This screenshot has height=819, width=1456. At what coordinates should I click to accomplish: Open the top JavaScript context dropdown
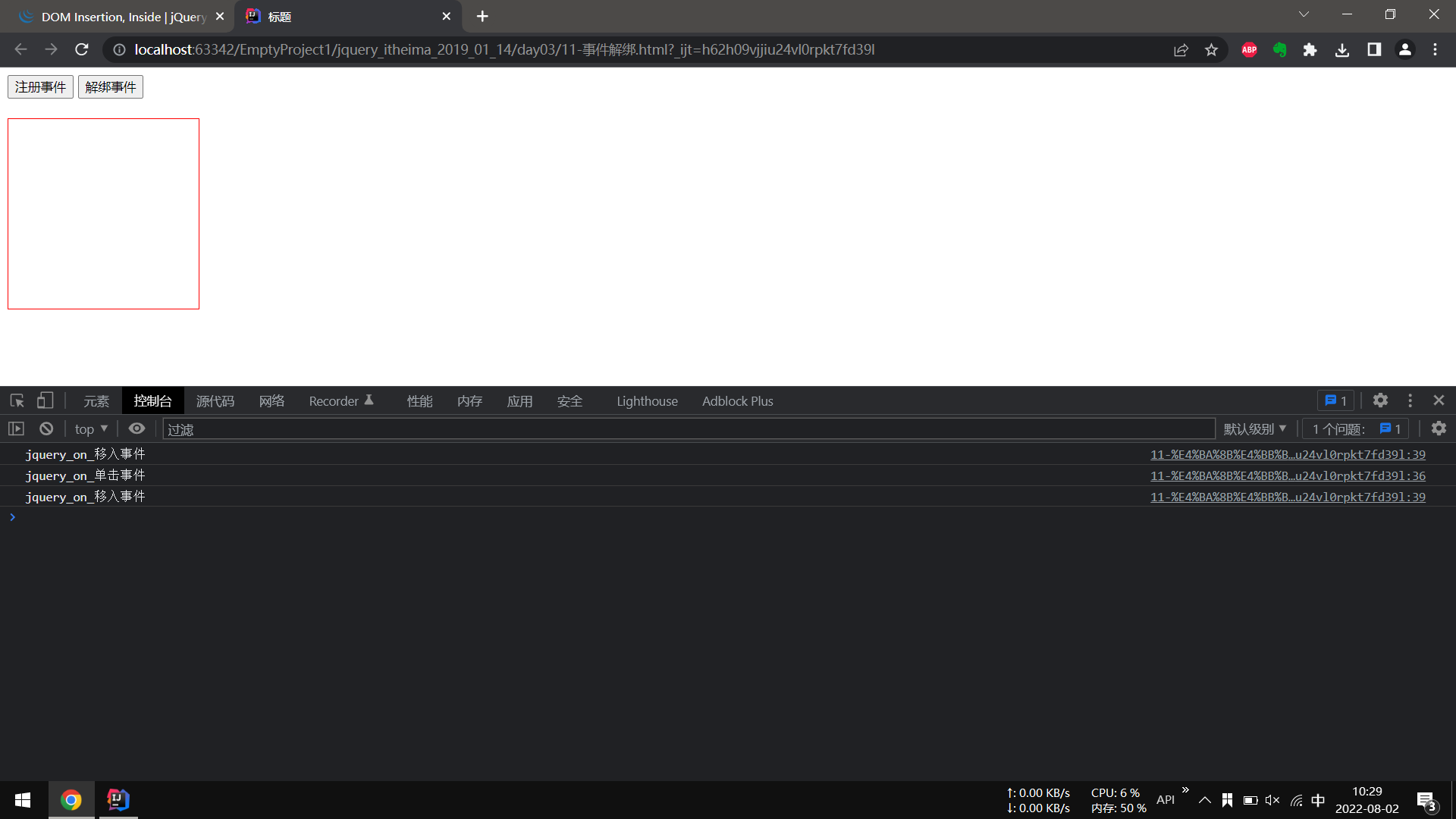click(x=91, y=429)
